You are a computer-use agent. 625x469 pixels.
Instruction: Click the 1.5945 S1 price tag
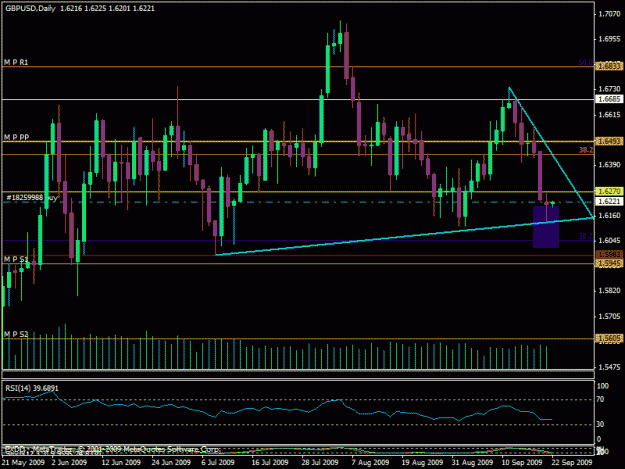pos(609,263)
